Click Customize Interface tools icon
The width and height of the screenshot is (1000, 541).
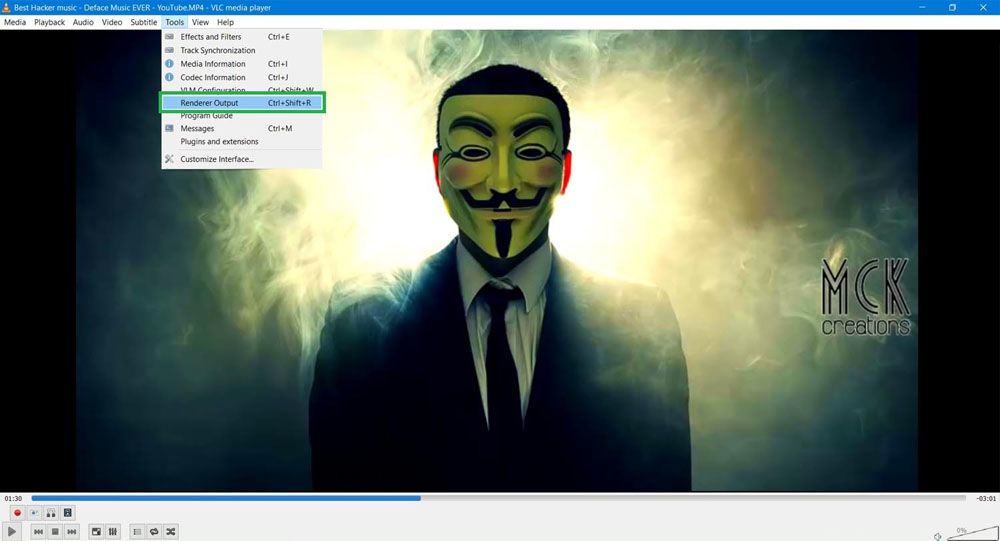click(x=169, y=159)
